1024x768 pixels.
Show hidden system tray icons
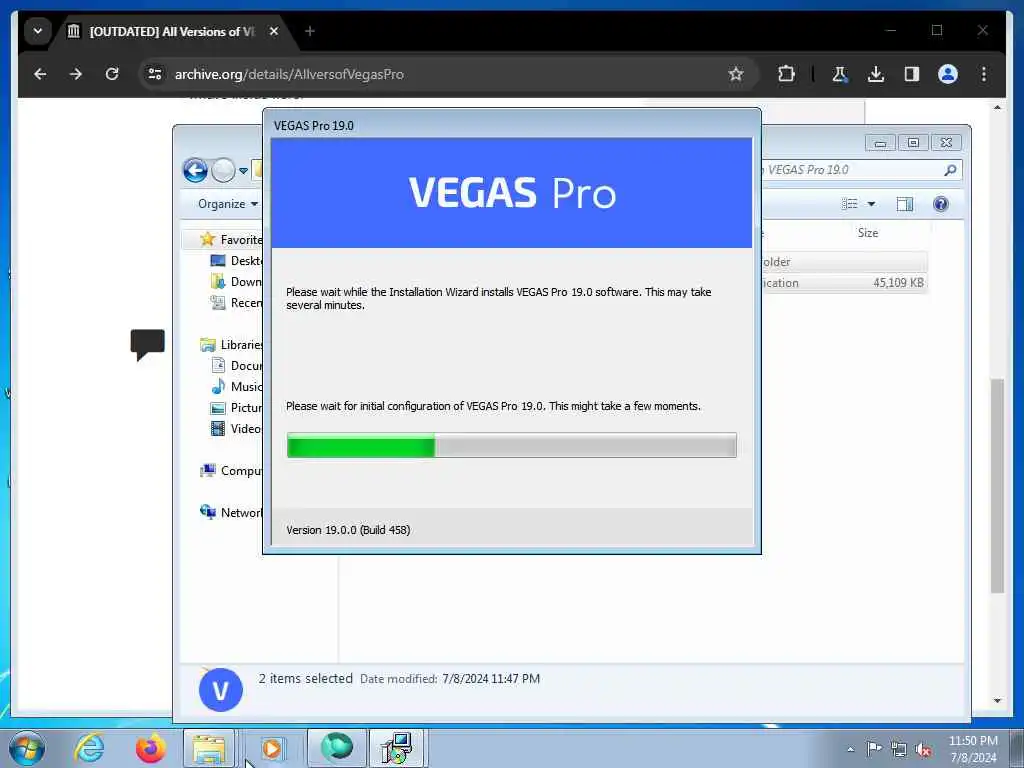pyautogui.click(x=850, y=749)
